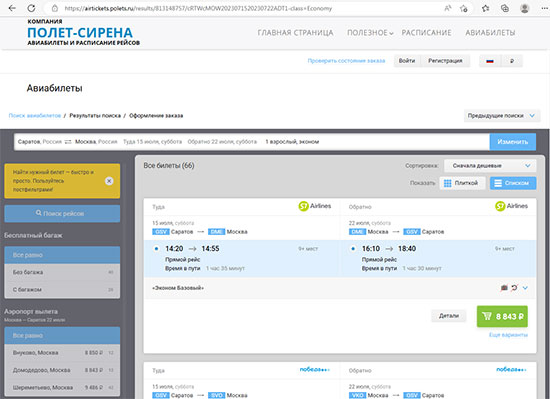Open browser favorites list icon
Image resolution: width=550 pixels, height=399 pixels.
pyautogui.click(x=485, y=8)
